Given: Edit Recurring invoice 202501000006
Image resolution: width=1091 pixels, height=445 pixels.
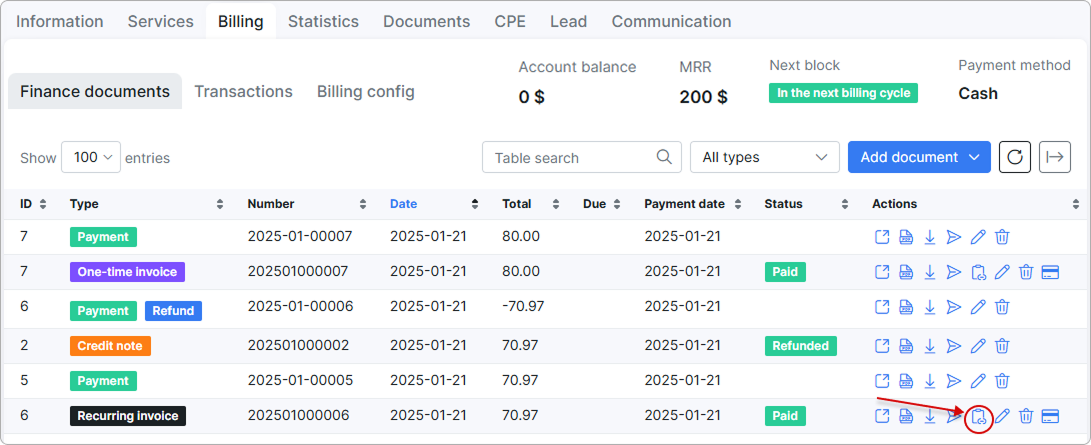Looking at the screenshot, I should (x=1002, y=416).
